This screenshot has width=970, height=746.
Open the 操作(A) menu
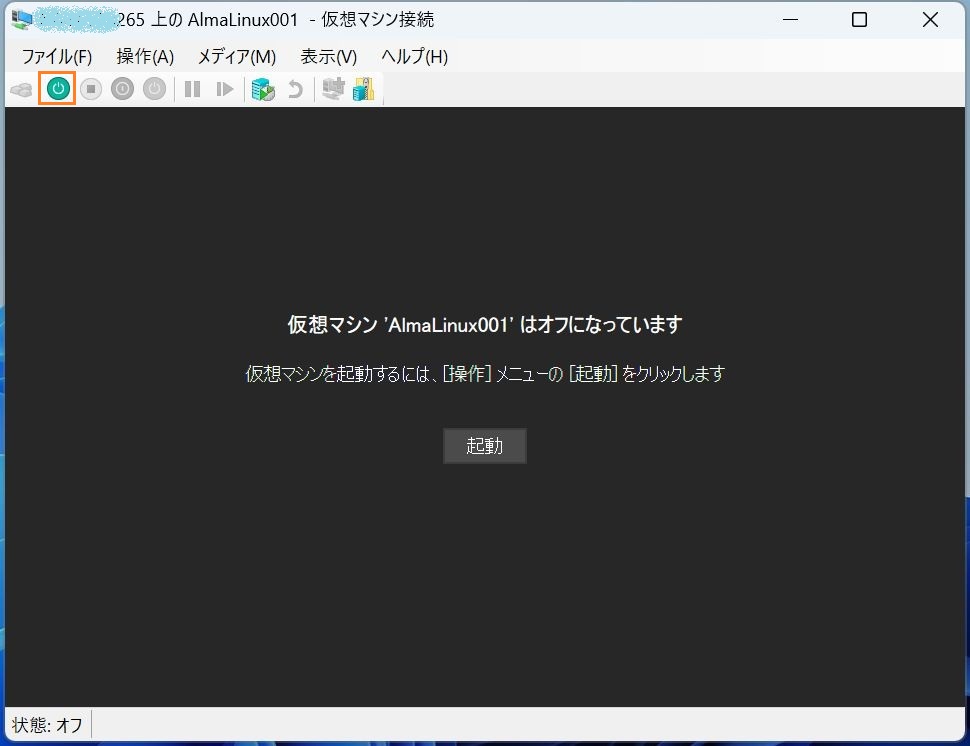145,57
